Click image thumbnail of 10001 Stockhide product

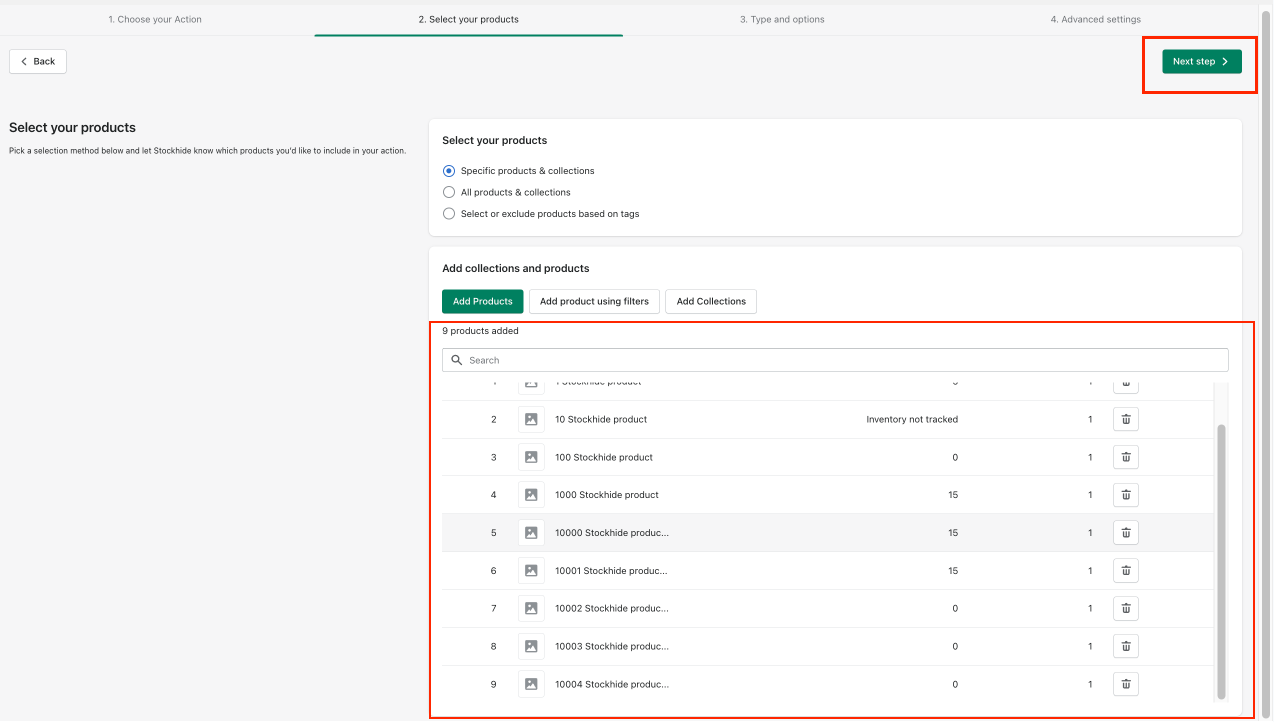(x=531, y=571)
